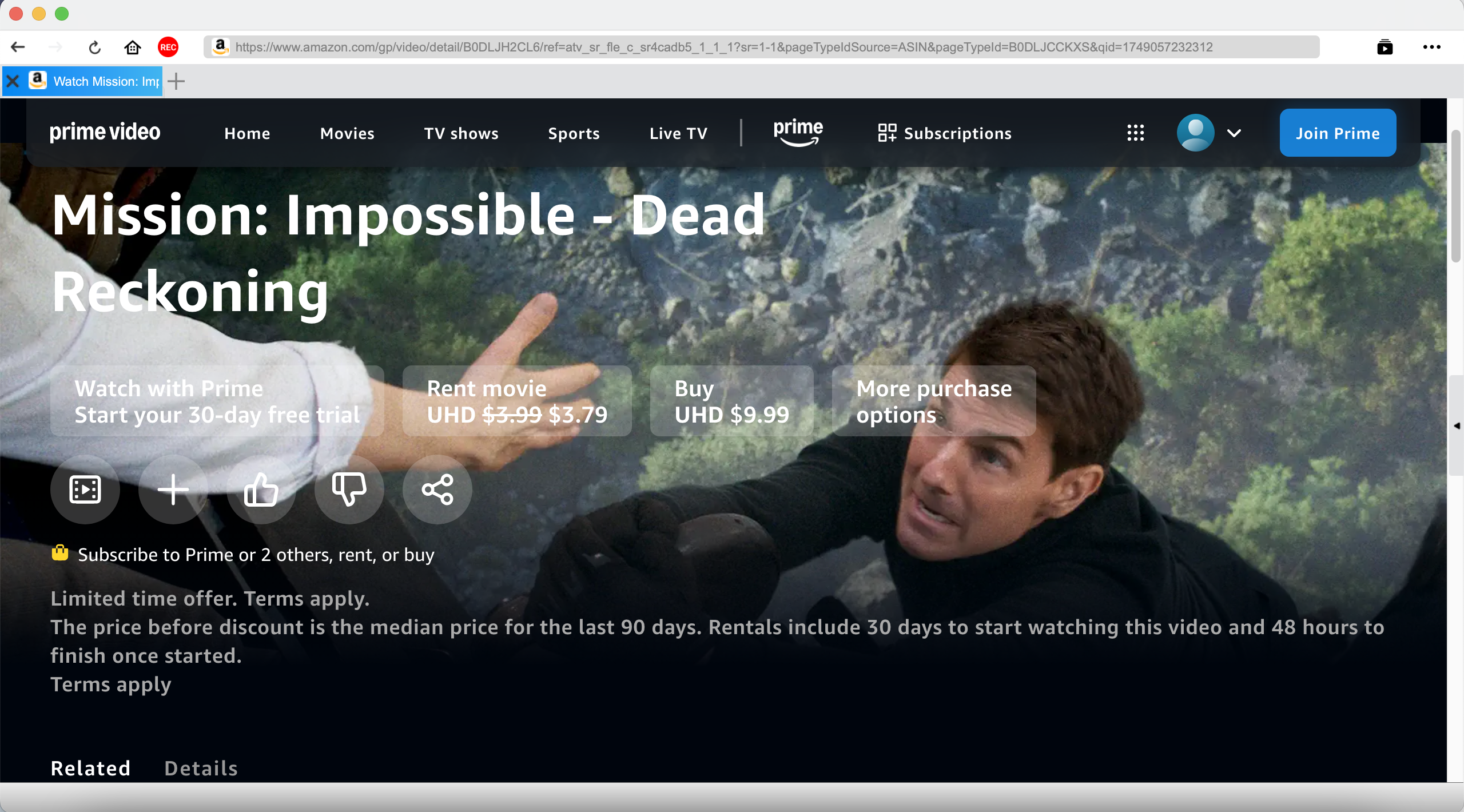The height and width of the screenshot is (812, 1464).
Task: Open Subscriptions from the navigation bar
Action: pyautogui.click(x=945, y=133)
